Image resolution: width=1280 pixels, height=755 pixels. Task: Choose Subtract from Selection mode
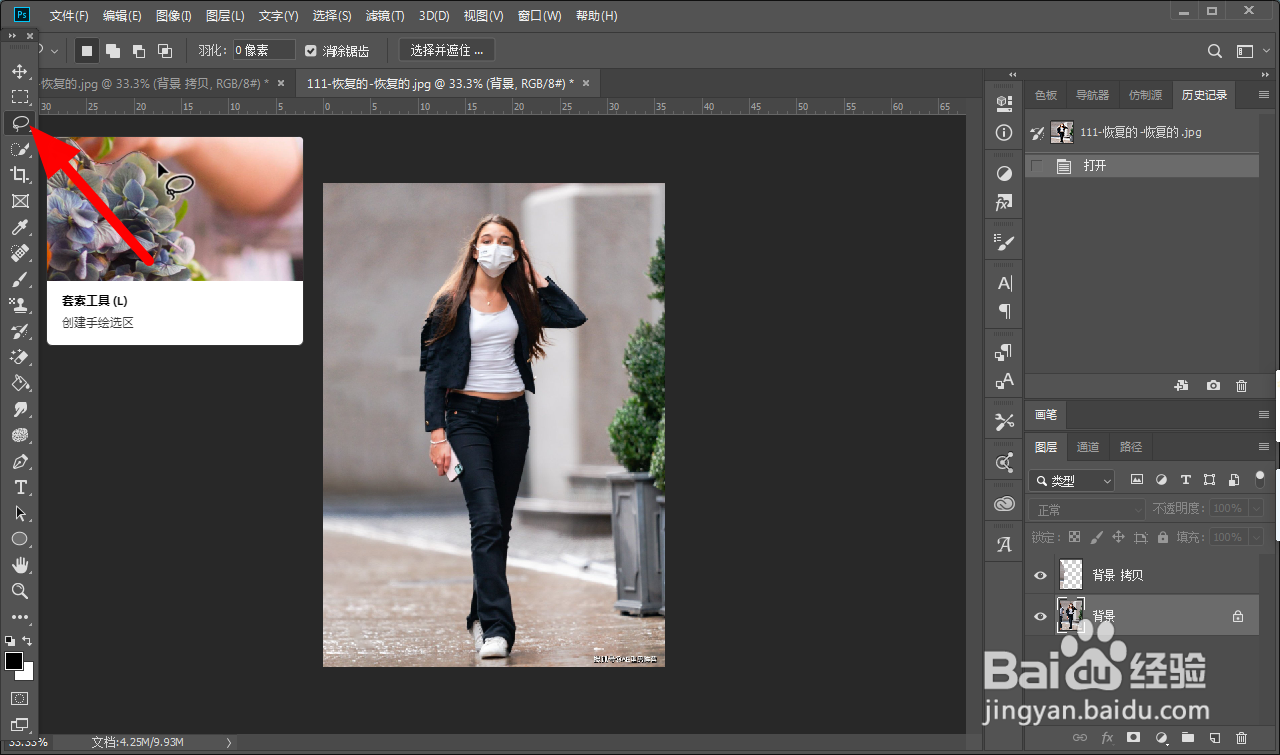[x=139, y=50]
